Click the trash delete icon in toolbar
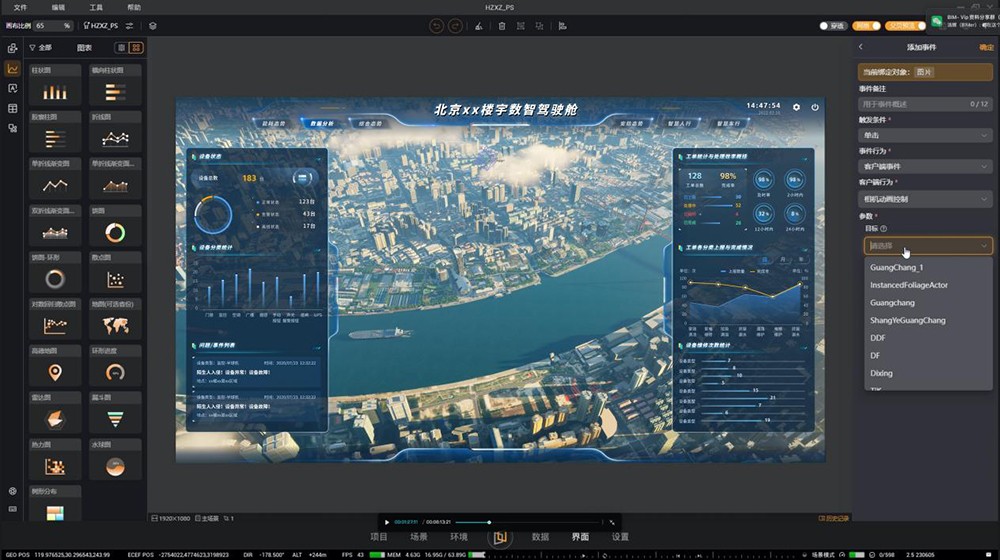The width and height of the screenshot is (1000, 560). click(501, 25)
